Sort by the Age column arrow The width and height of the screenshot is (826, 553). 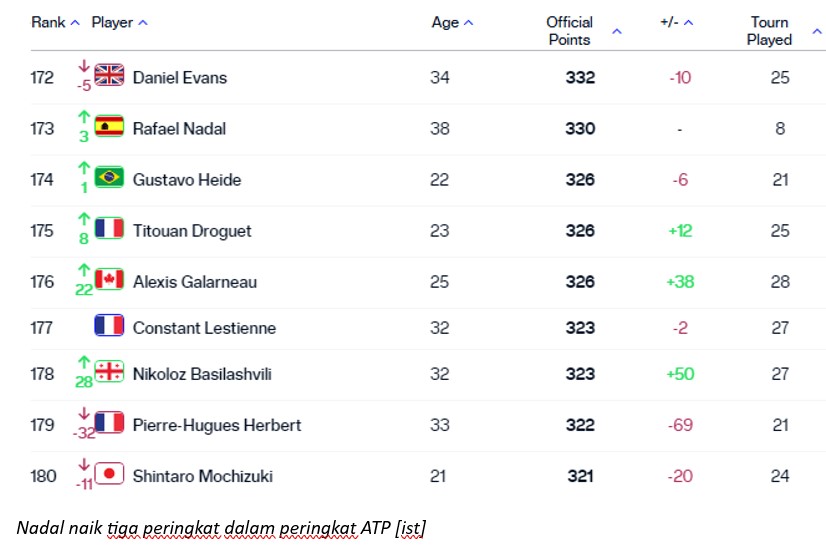click(x=469, y=23)
